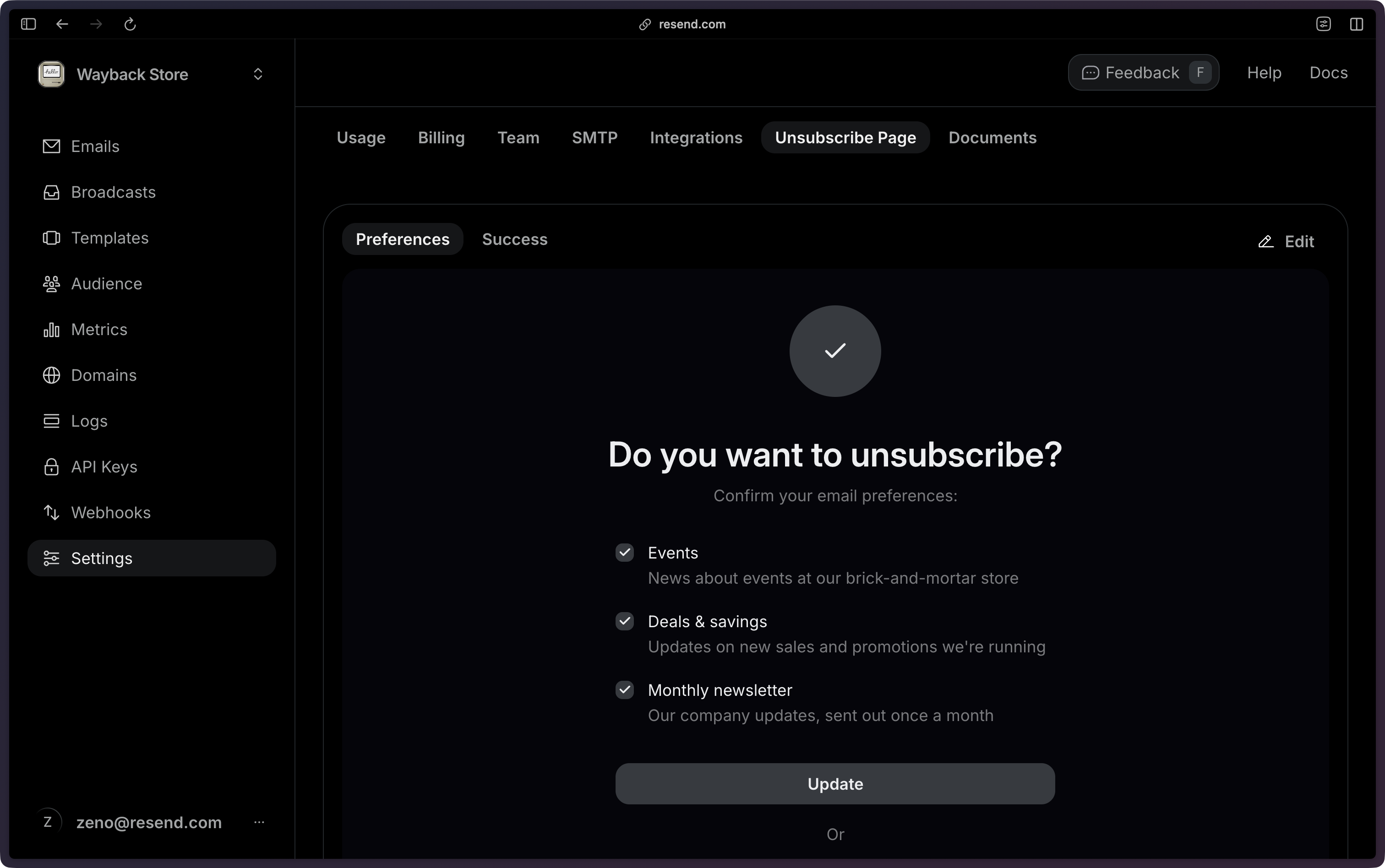Switch to the Billing tab

tap(441, 138)
